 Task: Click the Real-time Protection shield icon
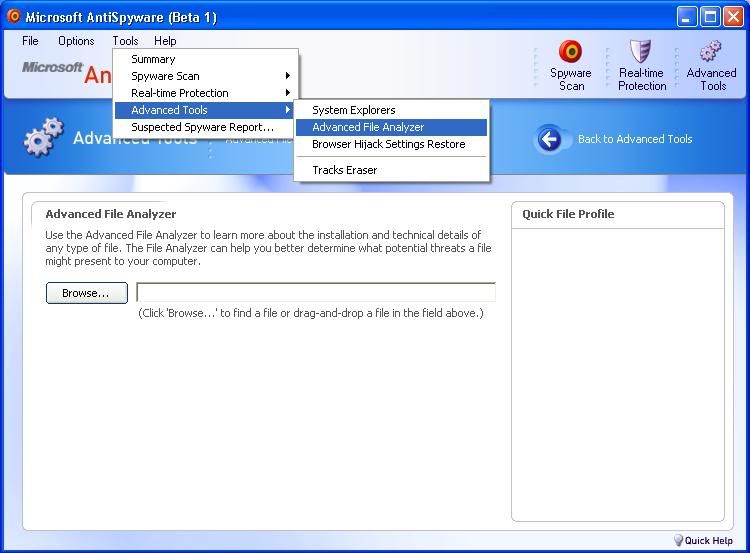[x=640, y=51]
